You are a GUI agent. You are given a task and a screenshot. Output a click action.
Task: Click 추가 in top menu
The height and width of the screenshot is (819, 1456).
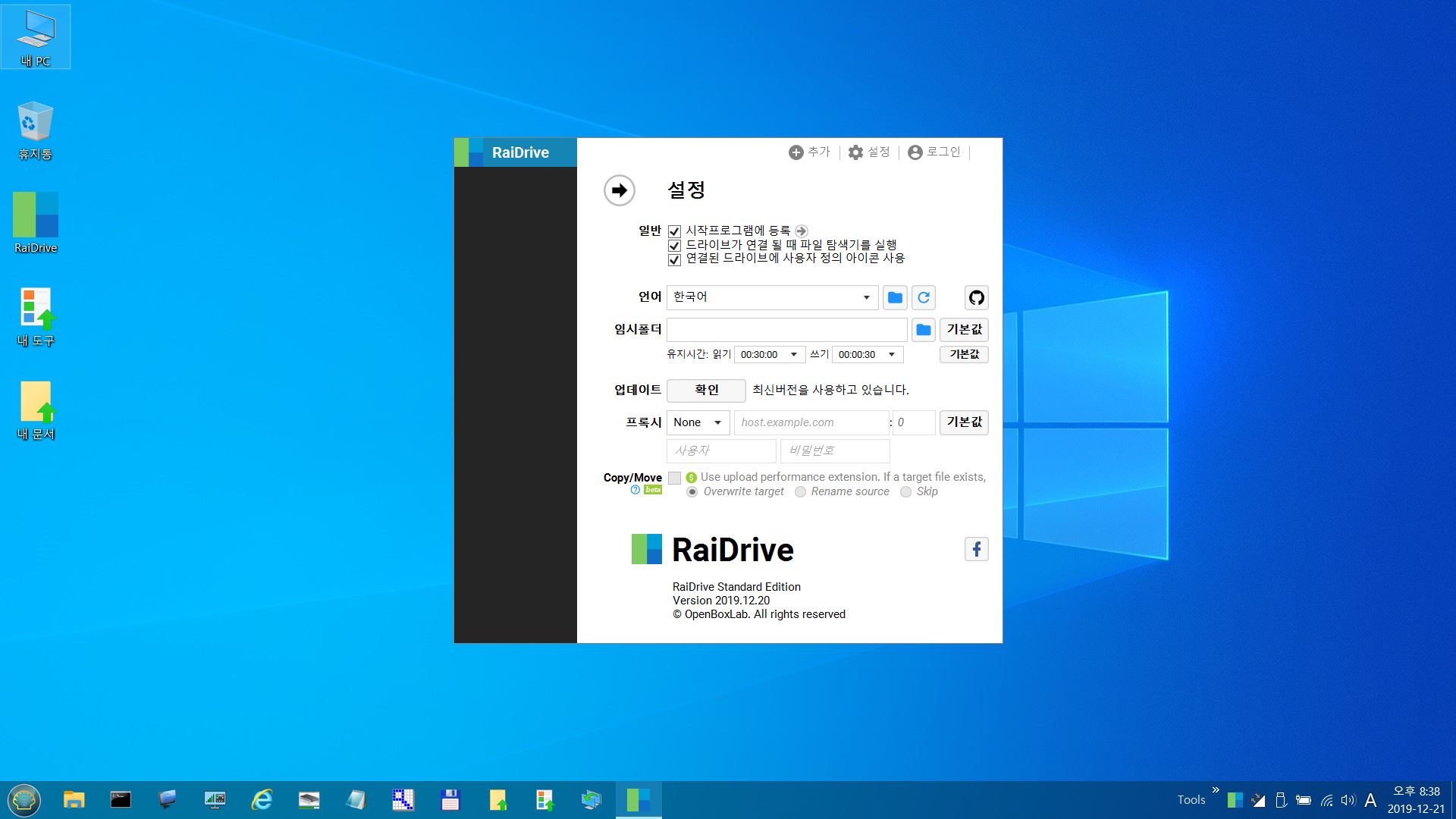[810, 152]
